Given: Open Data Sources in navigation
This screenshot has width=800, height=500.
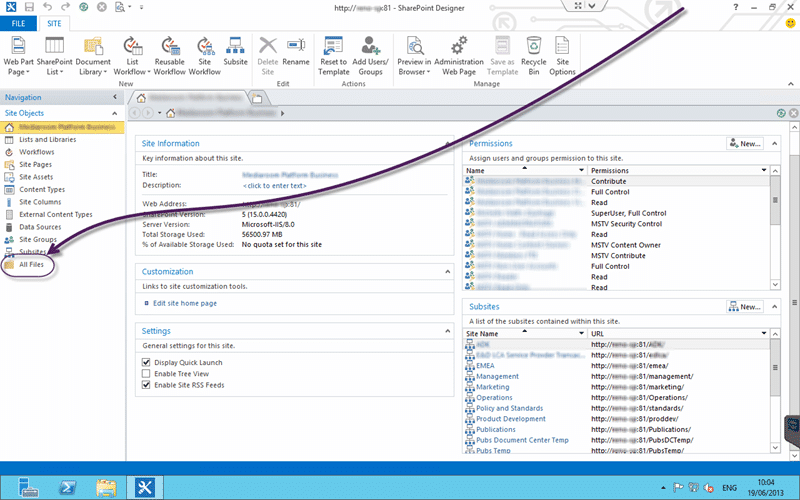Looking at the screenshot, I should coord(40,227).
